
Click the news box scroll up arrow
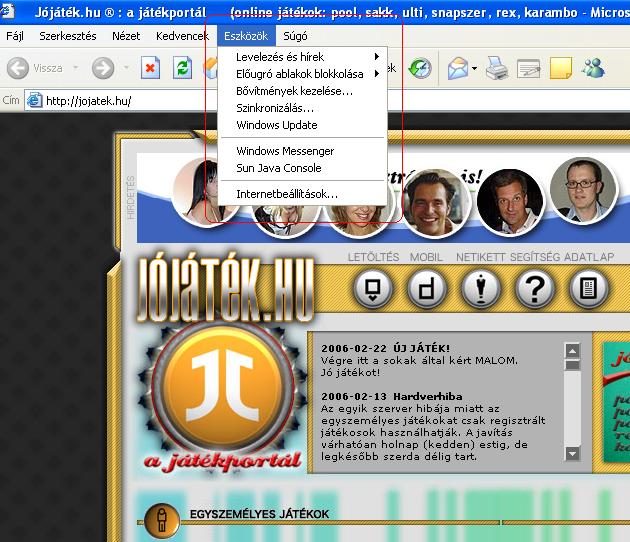pos(573,351)
